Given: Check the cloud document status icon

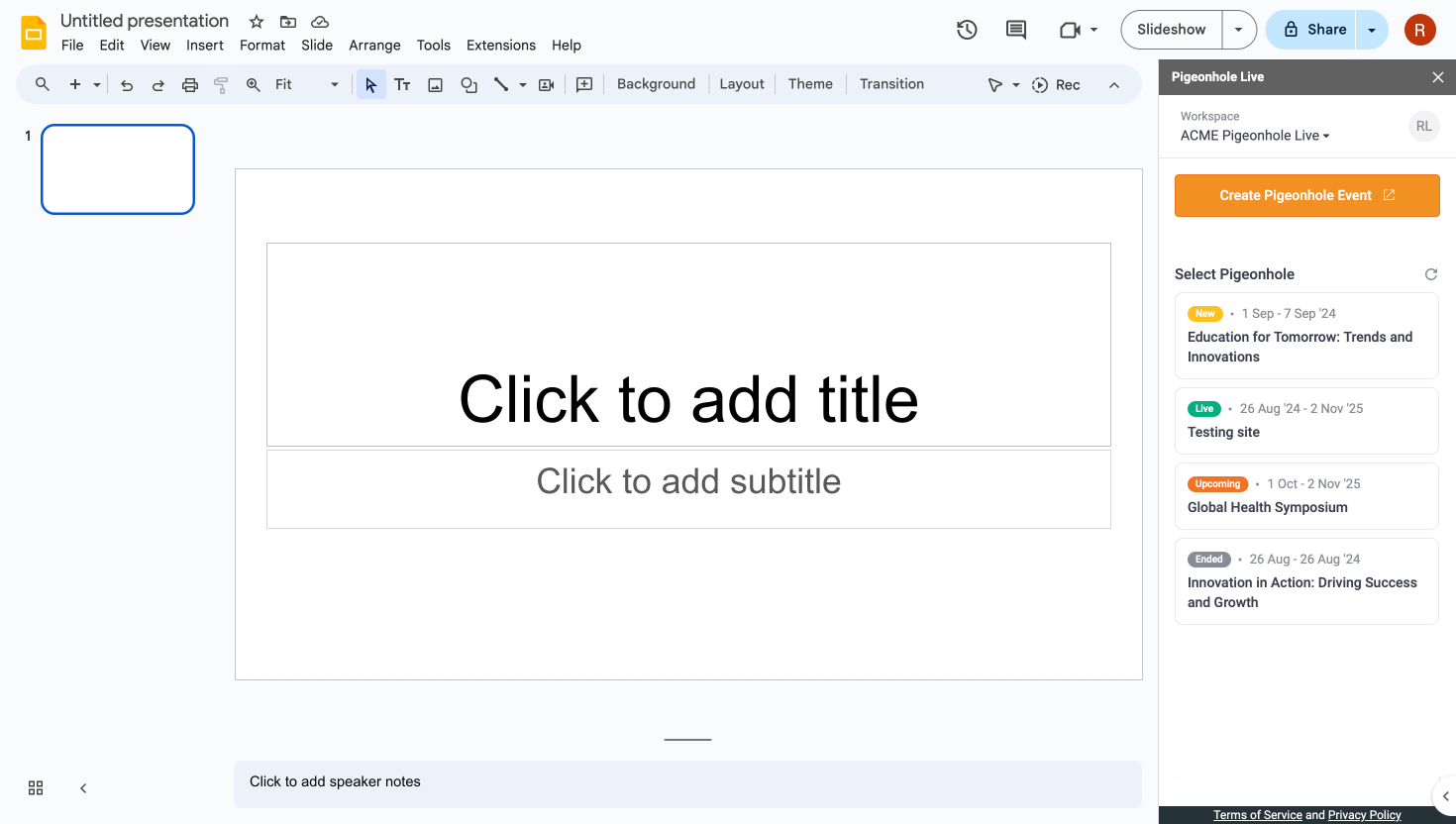Looking at the screenshot, I should click(320, 22).
